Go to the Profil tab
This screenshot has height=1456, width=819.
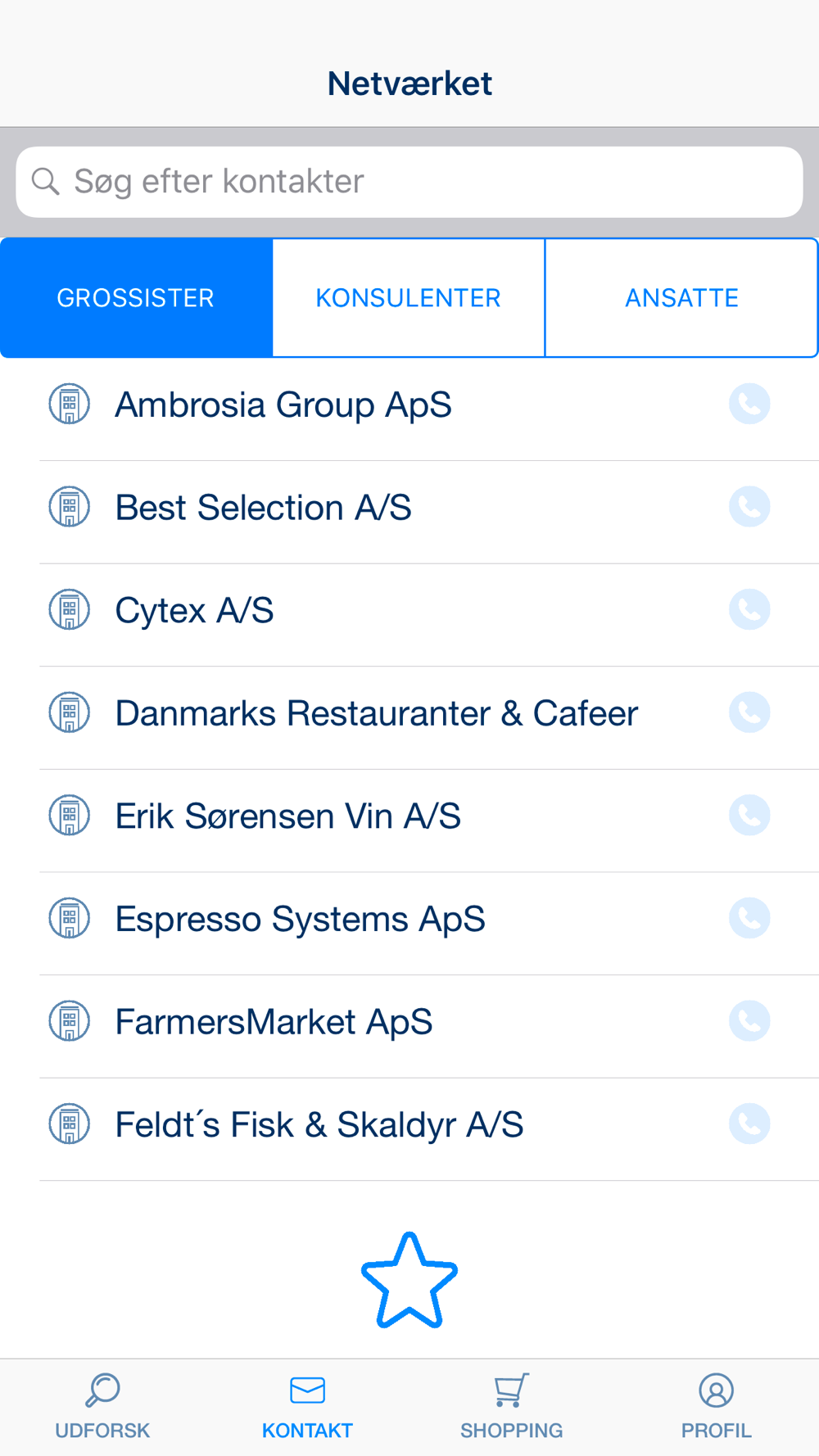tap(716, 1408)
